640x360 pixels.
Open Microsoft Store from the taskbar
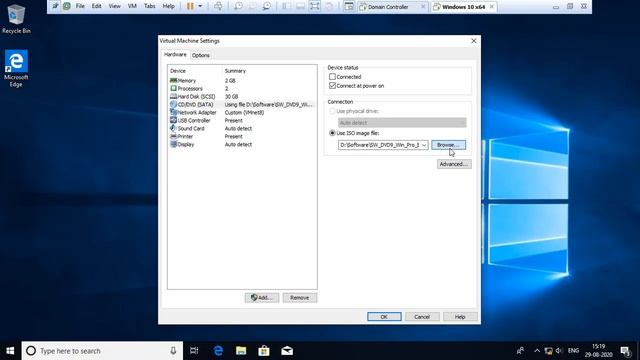(264, 351)
